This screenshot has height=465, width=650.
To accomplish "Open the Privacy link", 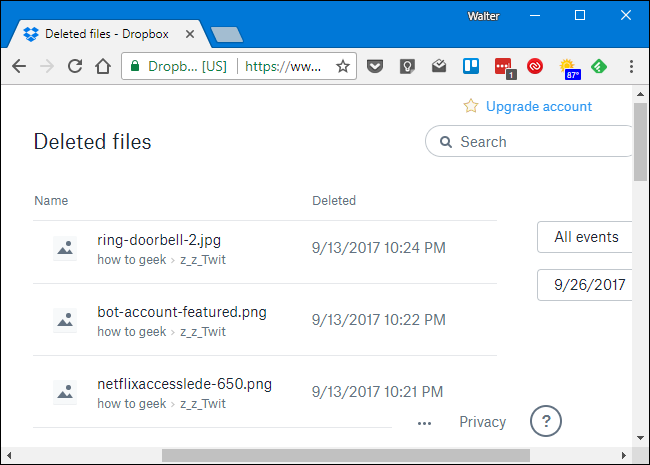I will (482, 422).
